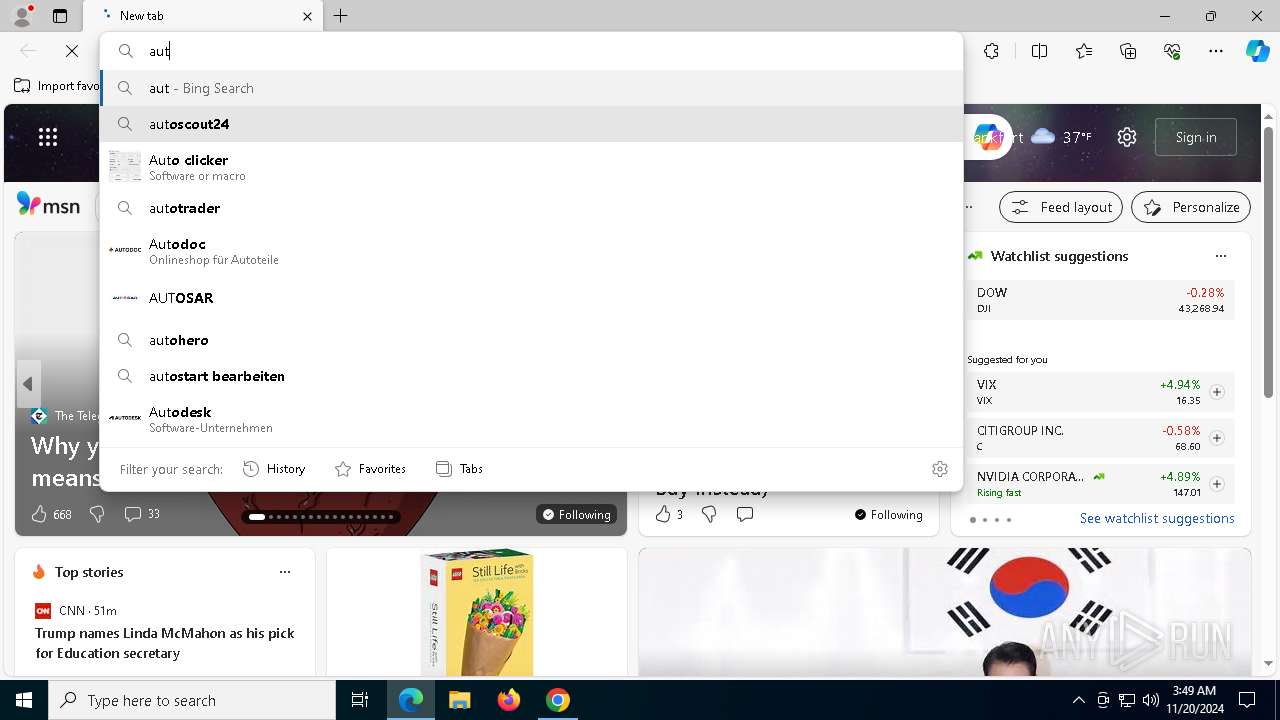
Task: Add Citigroup Inc. to watchlist
Action: point(1217,438)
